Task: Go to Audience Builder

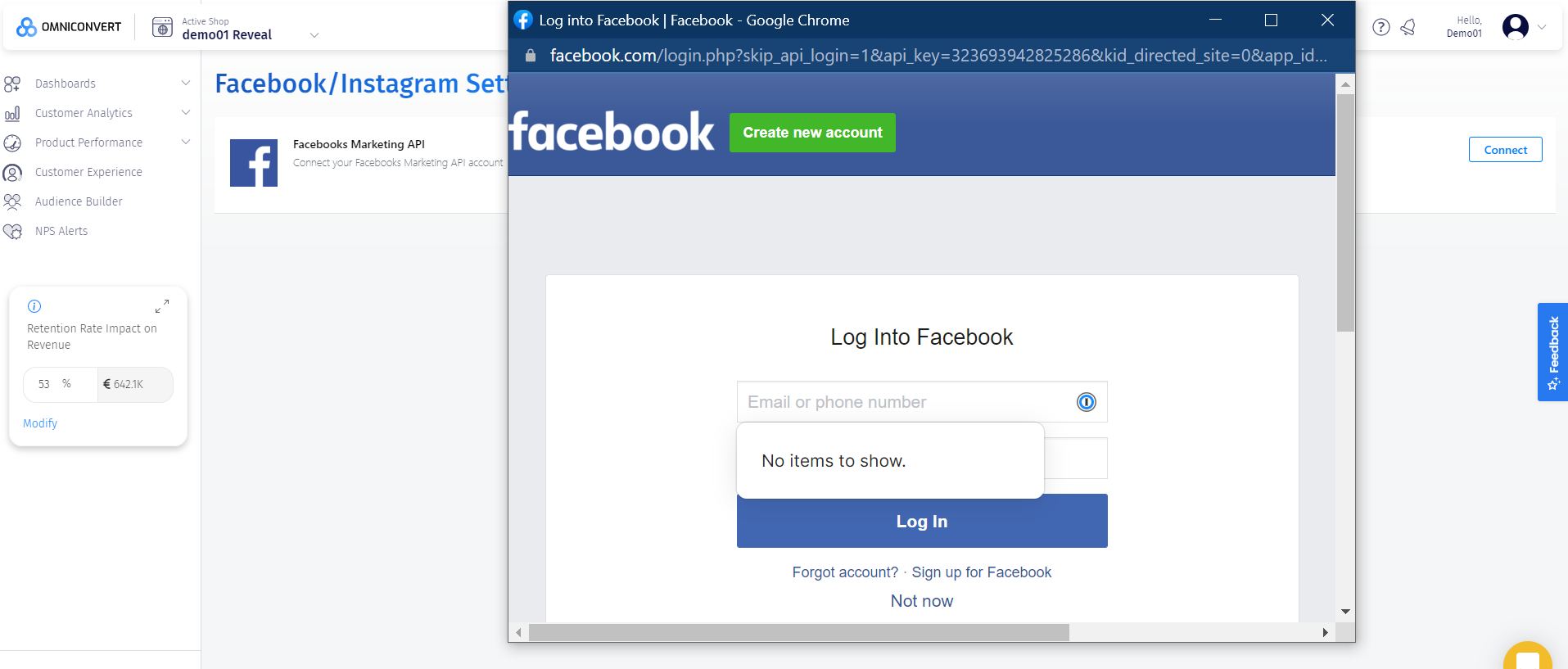Action: 79,201
